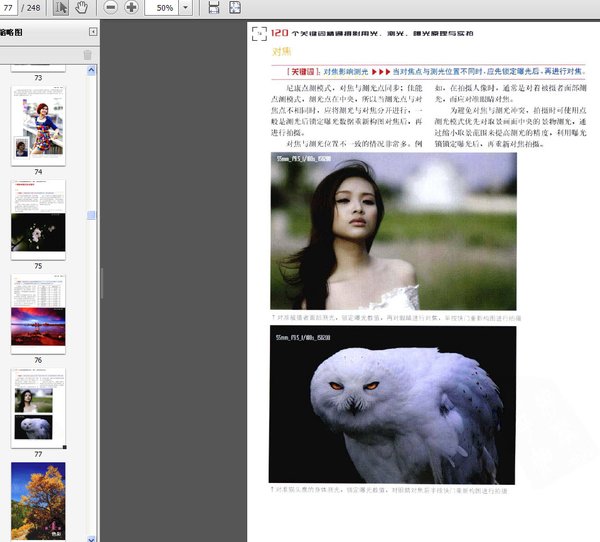Fit one full page icon
This screenshot has height=542, width=600.
(235, 8)
